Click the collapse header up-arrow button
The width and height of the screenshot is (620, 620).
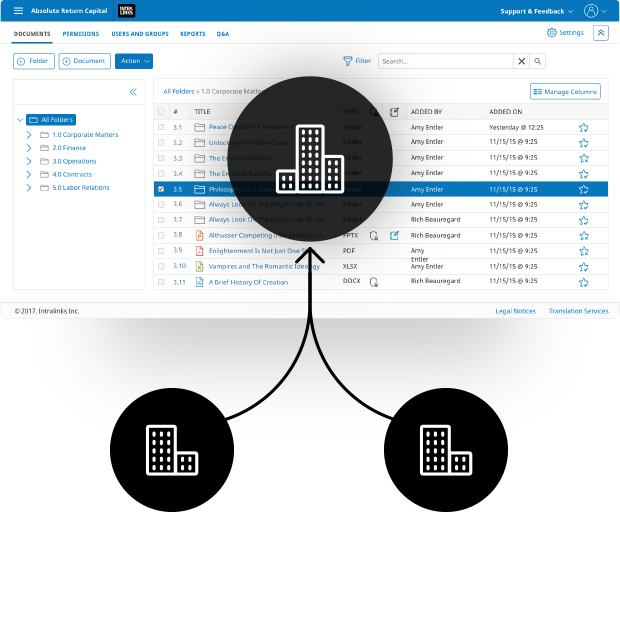[601, 33]
